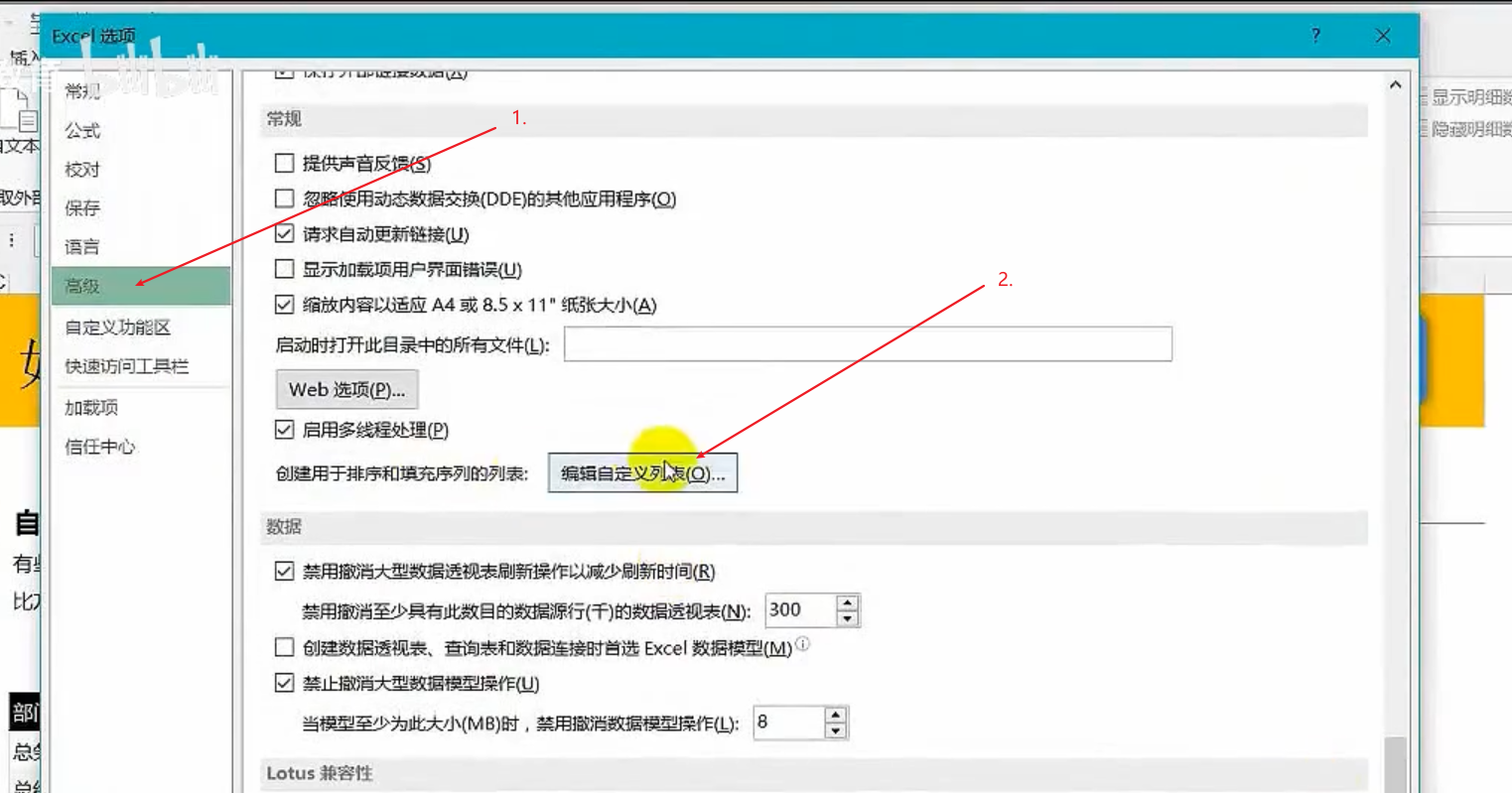Uncheck 请求自动更新链接
The height and width of the screenshot is (793, 1512).
tap(284, 234)
